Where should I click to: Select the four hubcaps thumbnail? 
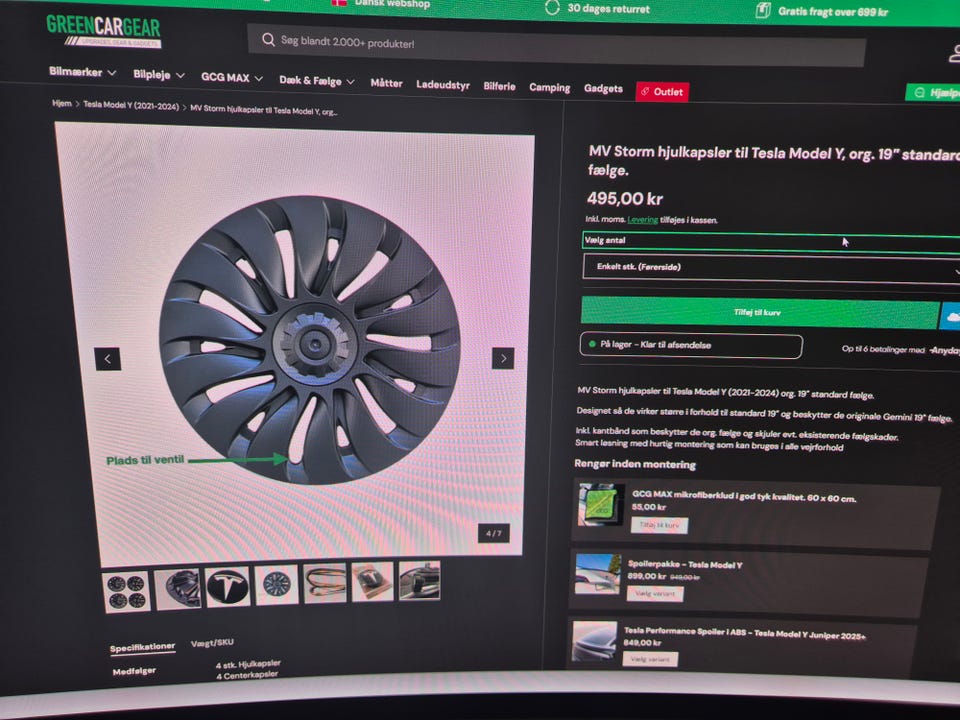(x=127, y=591)
